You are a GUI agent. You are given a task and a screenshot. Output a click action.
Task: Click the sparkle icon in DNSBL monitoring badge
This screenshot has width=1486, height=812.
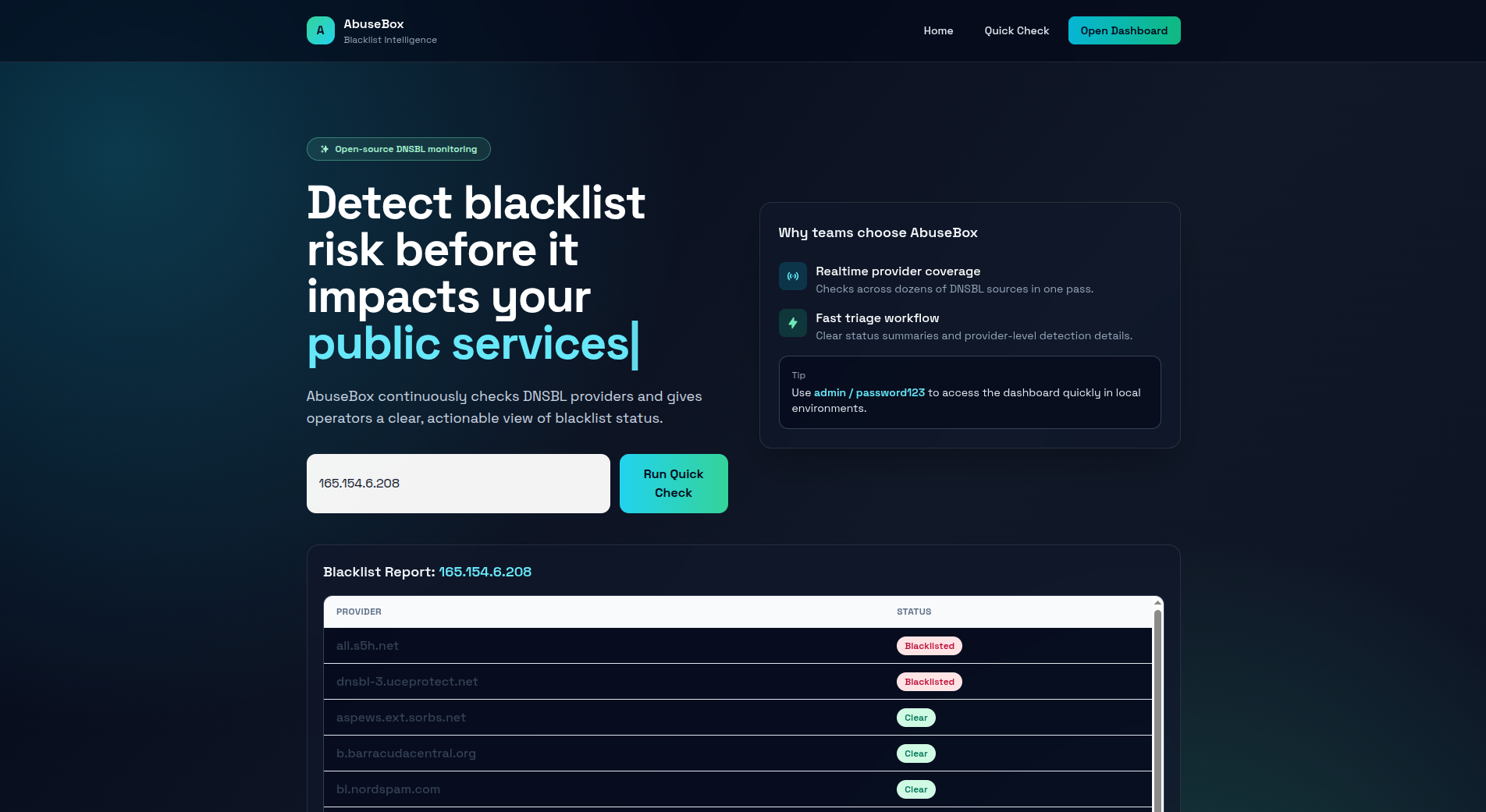point(325,149)
